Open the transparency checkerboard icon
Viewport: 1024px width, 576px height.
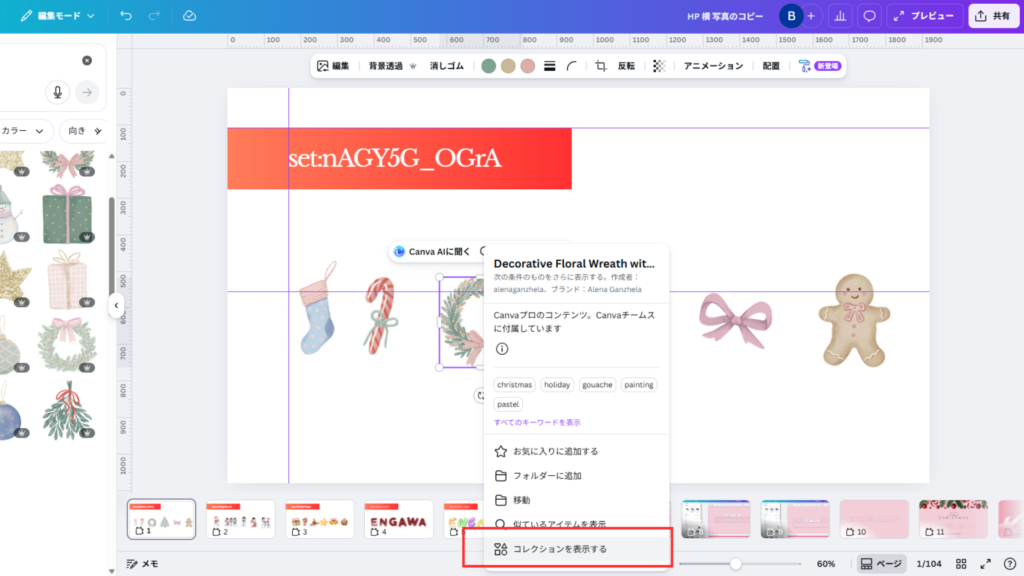659,66
